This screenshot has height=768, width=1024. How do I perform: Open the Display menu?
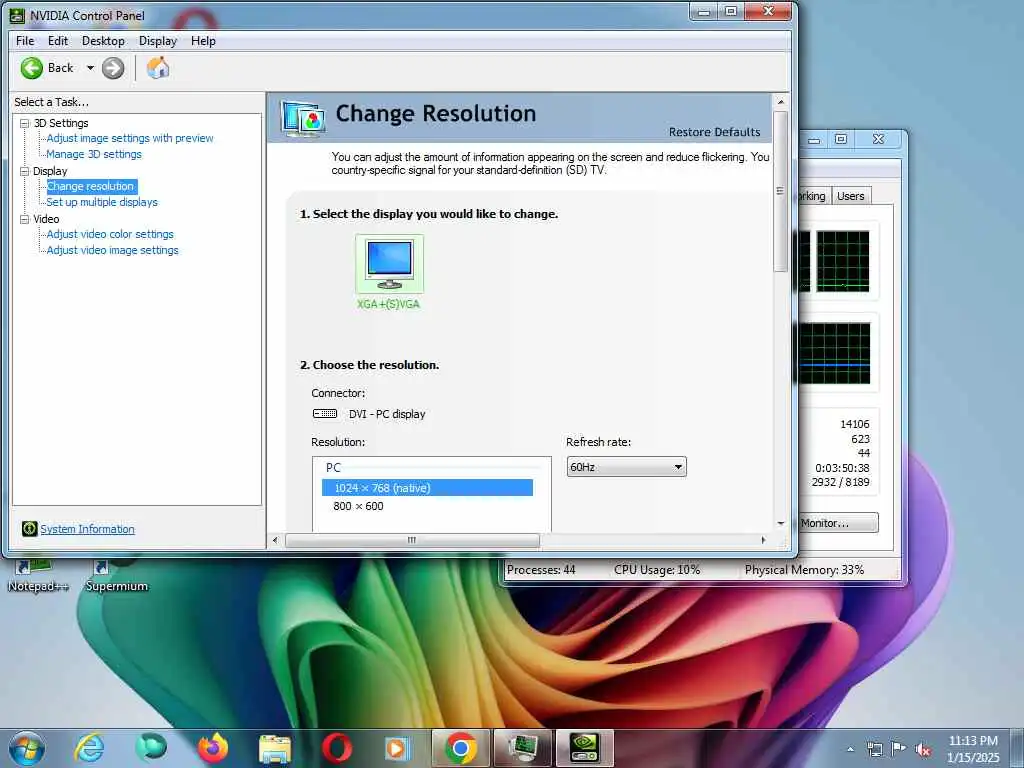tap(158, 40)
